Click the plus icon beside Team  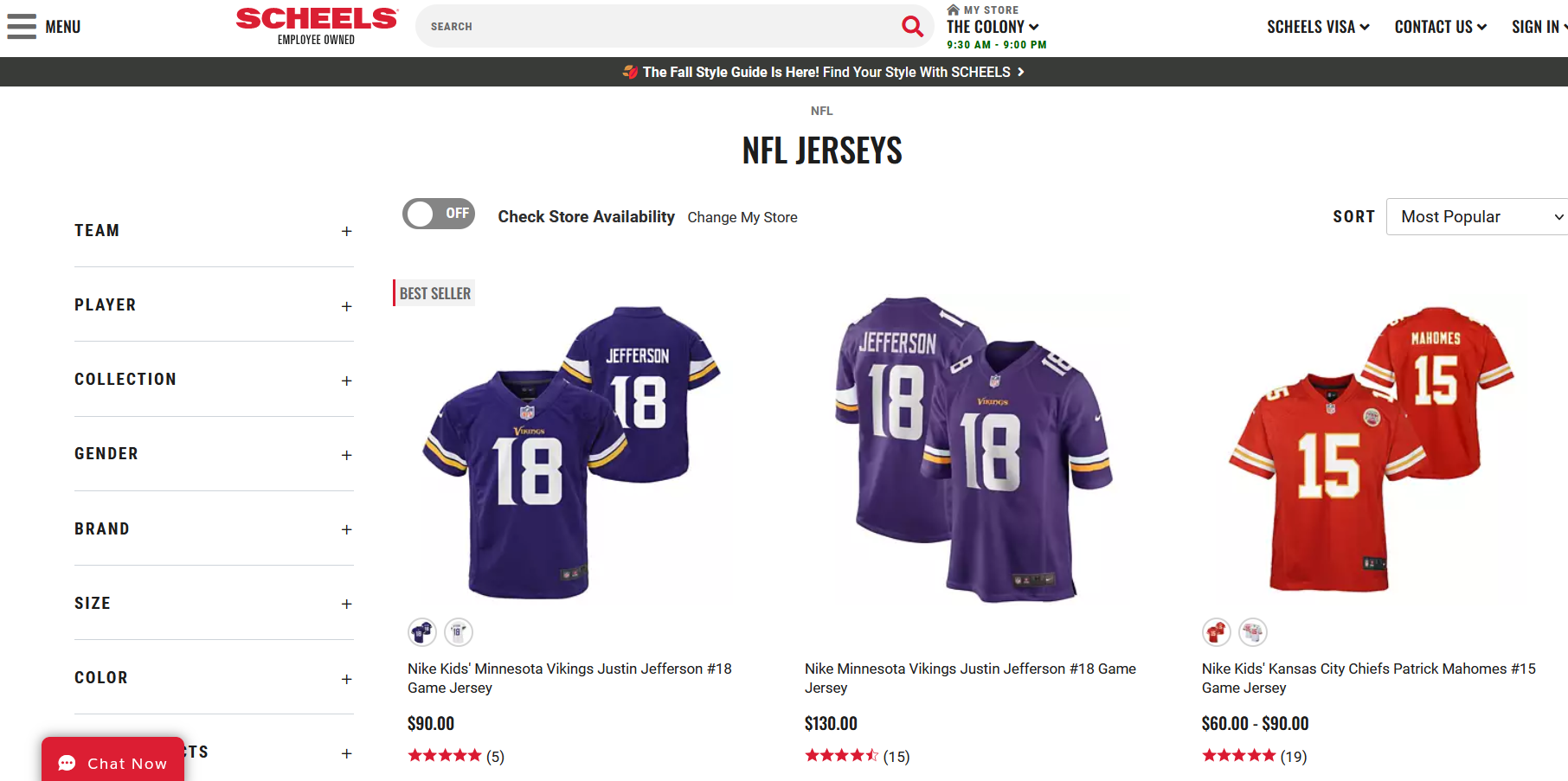[346, 232]
